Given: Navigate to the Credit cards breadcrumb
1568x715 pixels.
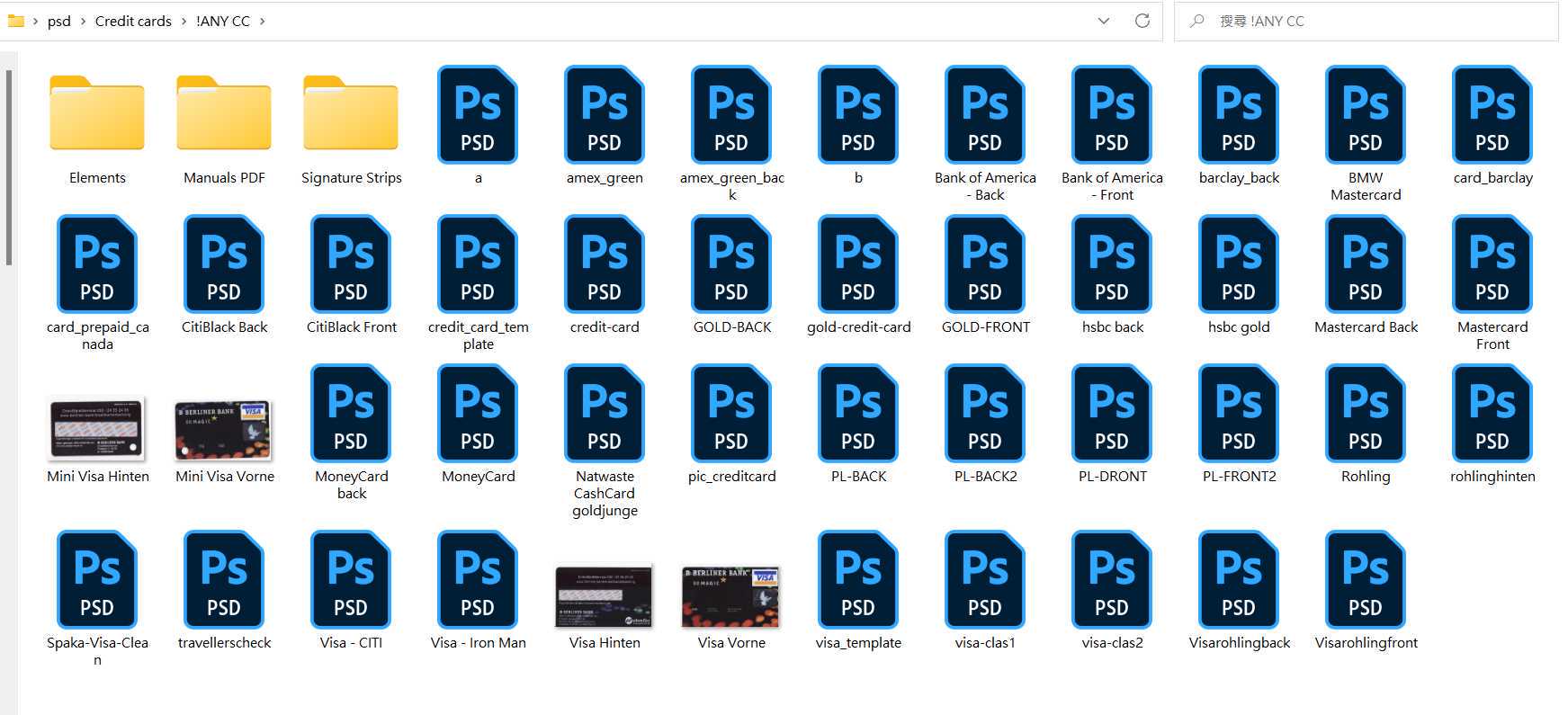Looking at the screenshot, I should 133,22.
